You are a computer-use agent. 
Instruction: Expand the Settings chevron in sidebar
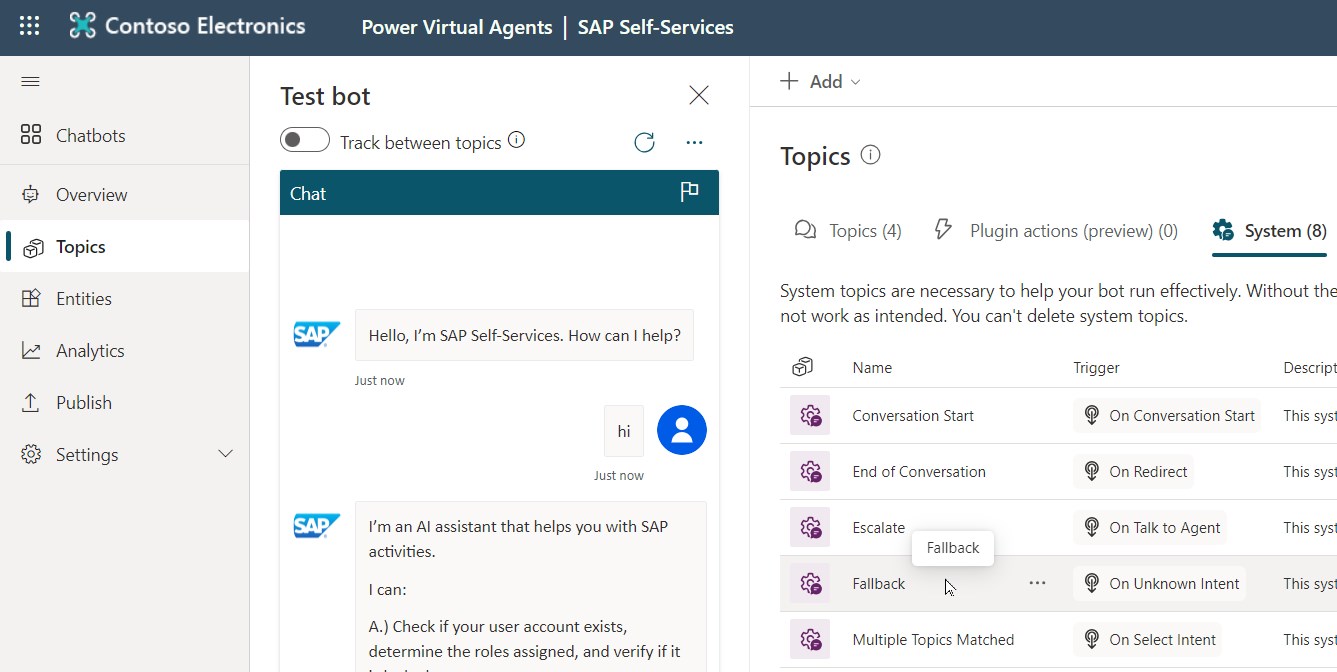226,454
